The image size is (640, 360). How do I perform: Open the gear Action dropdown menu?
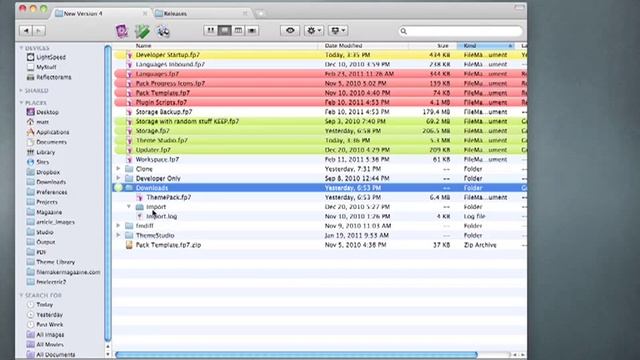pos(314,31)
